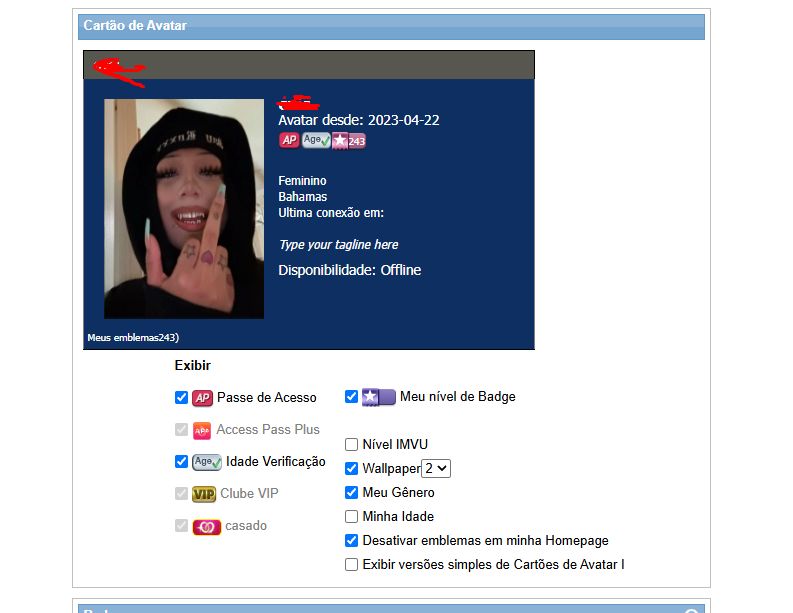793x613 pixels.
Task: Click the Access Pass Plus icon
Action: (x=202, y=430)
